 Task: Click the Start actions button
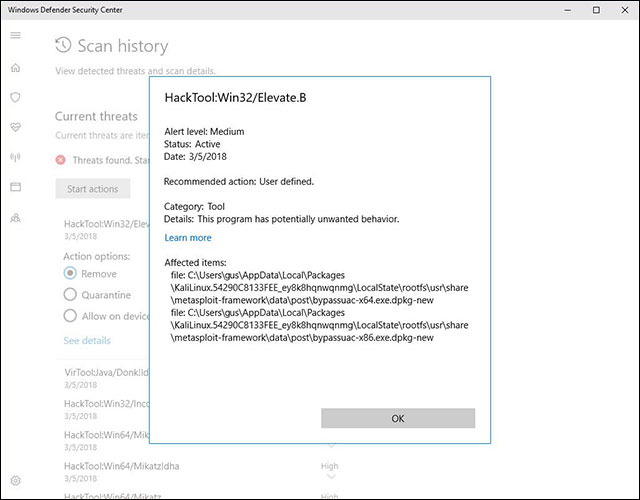(93, 189)
